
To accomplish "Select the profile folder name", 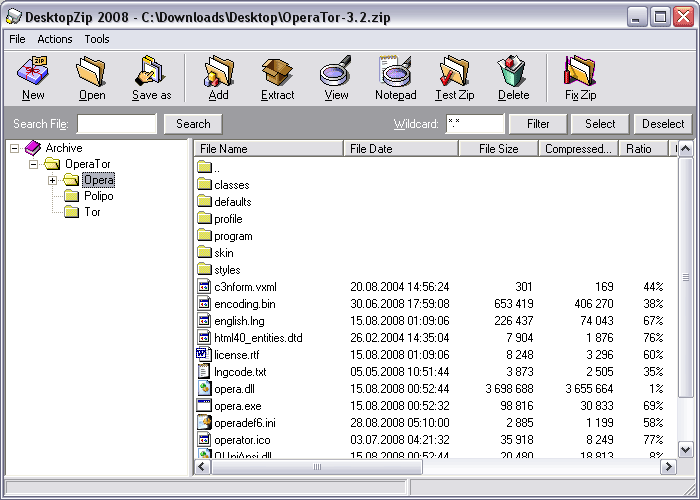I will click(x=228, y=219).
